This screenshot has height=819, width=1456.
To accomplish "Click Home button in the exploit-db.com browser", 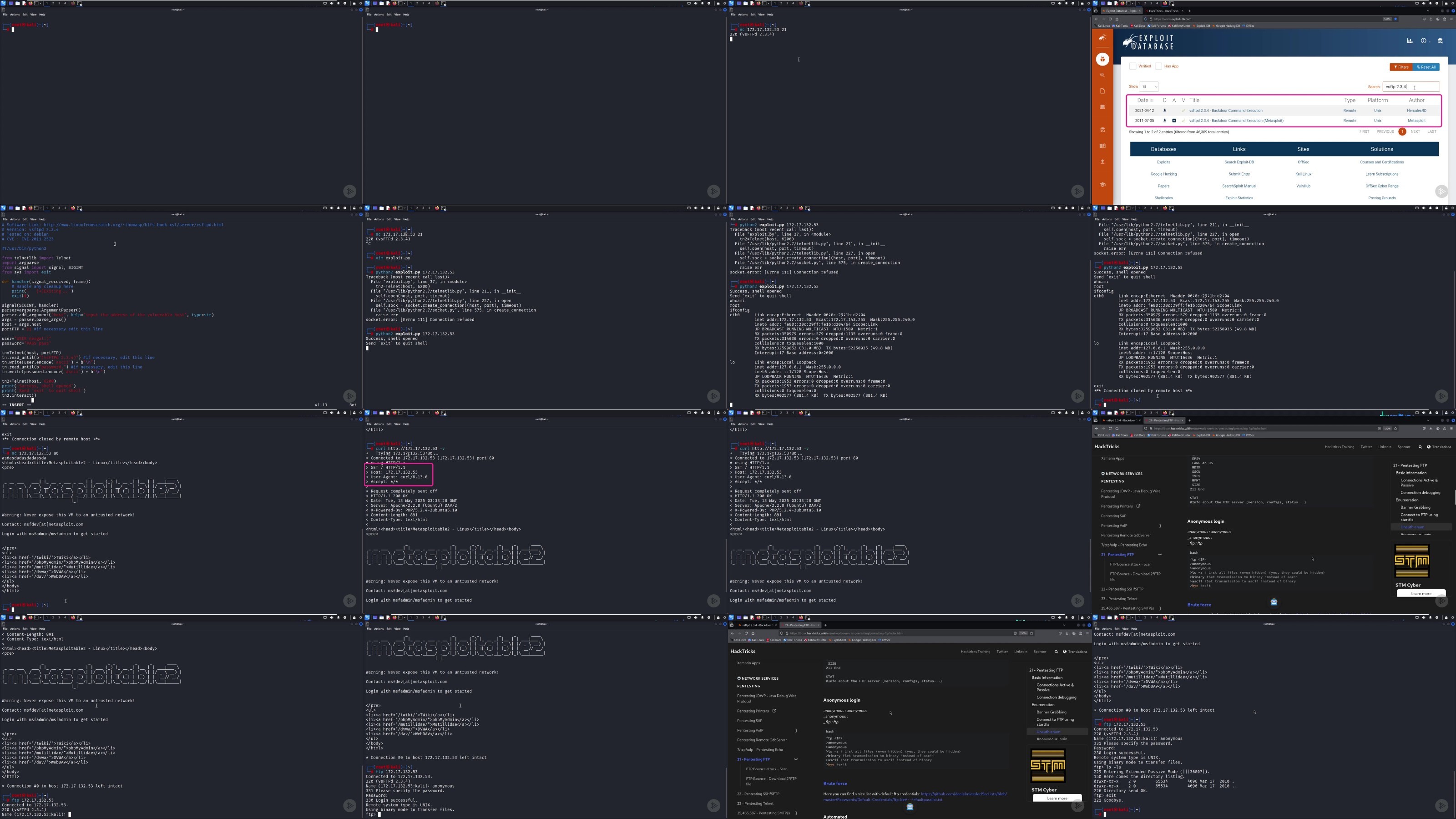I will coord(1117,19).
